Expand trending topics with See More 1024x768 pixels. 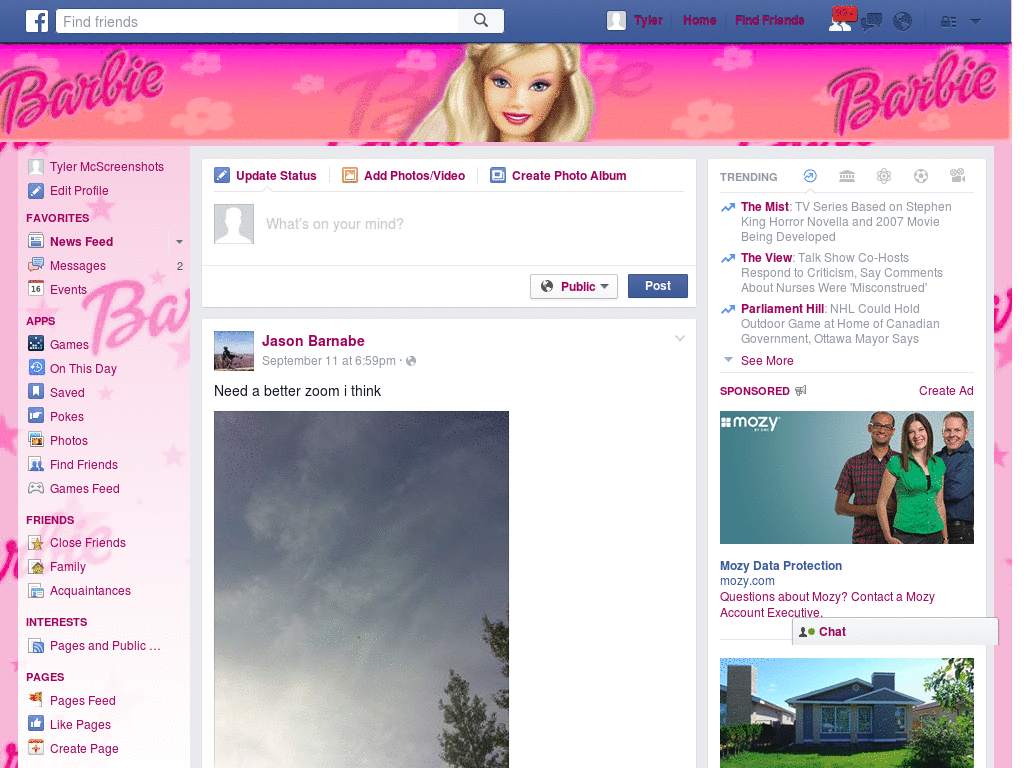click(766, 360)
